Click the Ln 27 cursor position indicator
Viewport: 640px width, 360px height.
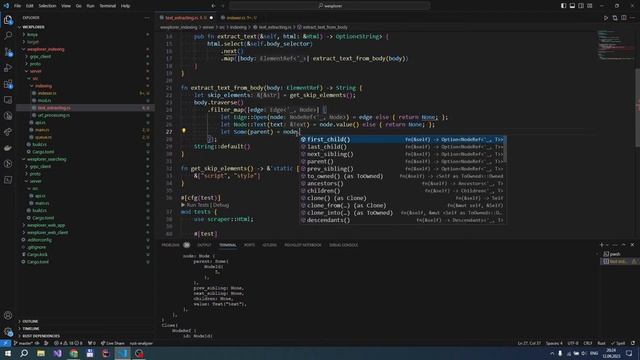pos(529,343)
